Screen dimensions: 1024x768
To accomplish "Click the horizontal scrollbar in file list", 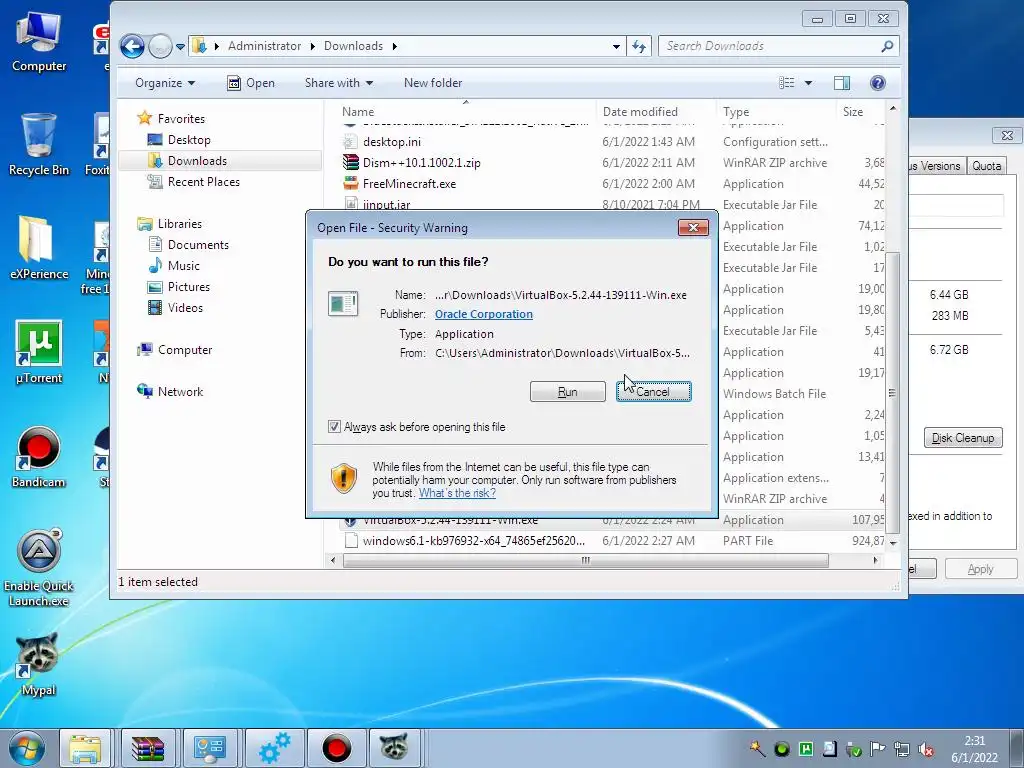I will [586, 560].
